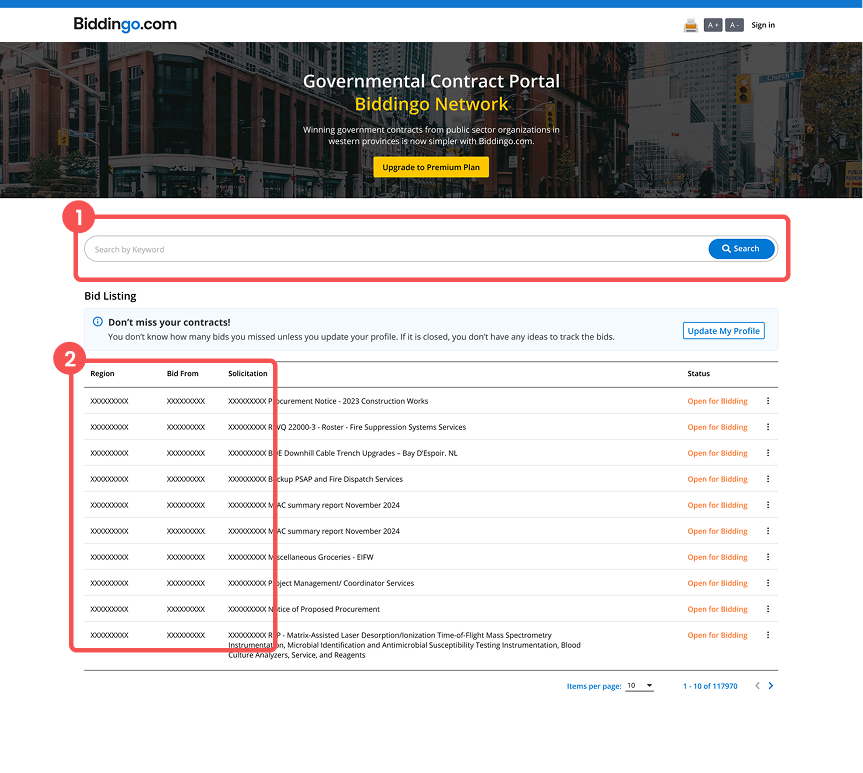The height and width of the screenshot is (773, 863).
Task: Click Open for Bidding status of Proposed Procurement
Action: [717, 609]
